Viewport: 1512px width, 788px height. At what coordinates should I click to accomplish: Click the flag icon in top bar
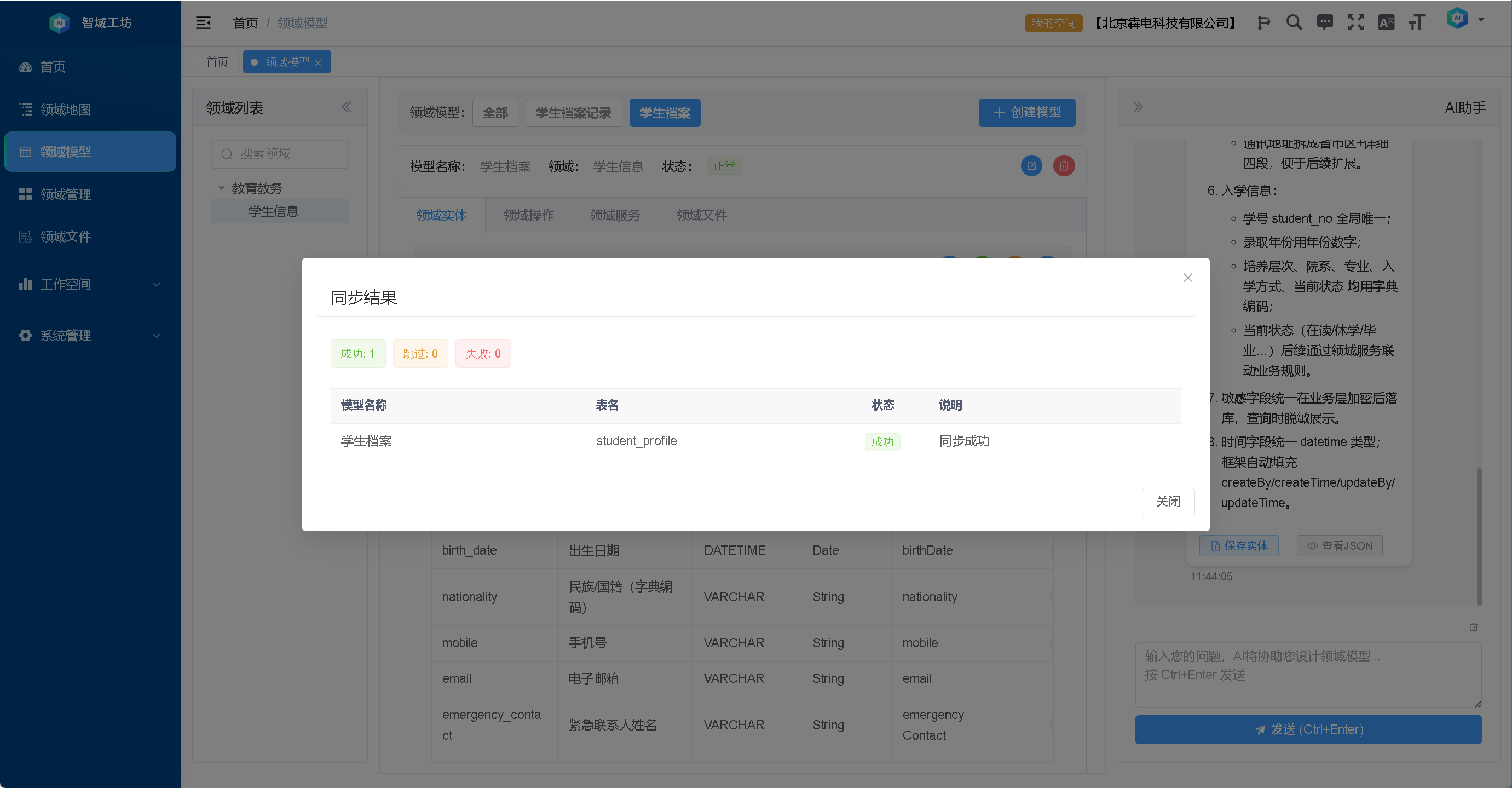click(1263, 23)
